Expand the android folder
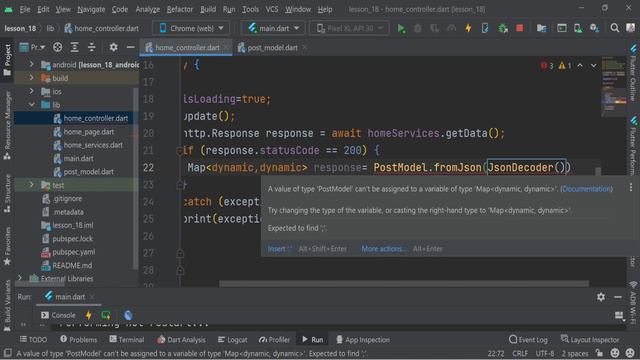Viewport: 640px width, 360px height. pos(31,64)
